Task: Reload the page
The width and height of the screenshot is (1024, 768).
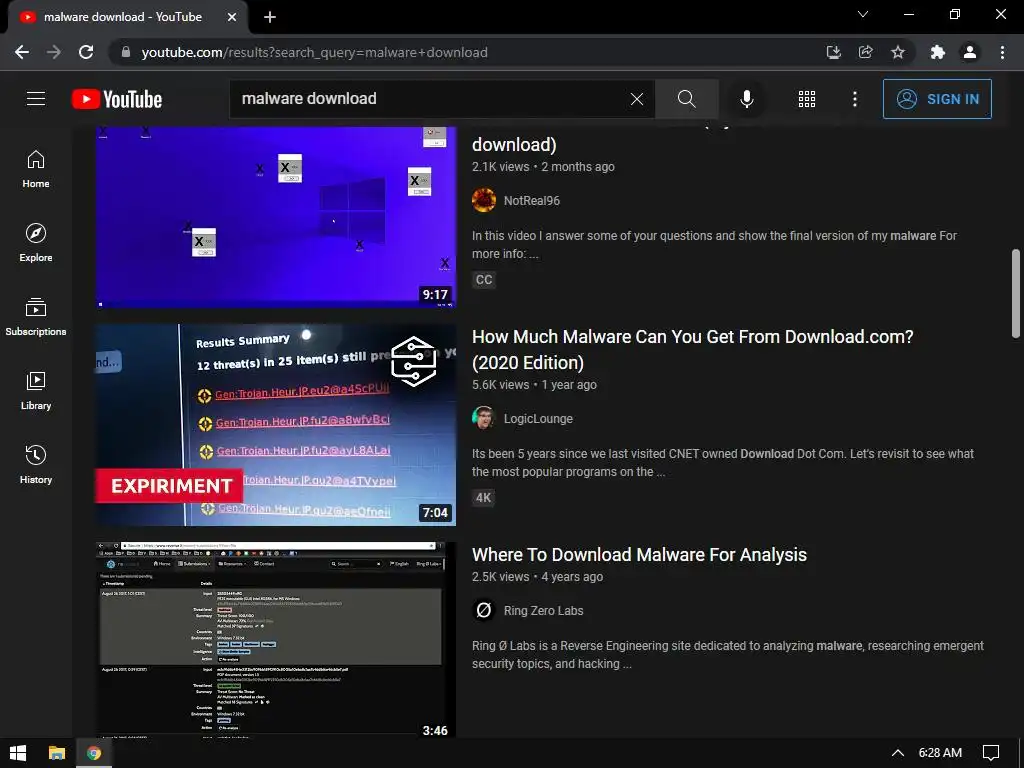Action: click(86, 52)
